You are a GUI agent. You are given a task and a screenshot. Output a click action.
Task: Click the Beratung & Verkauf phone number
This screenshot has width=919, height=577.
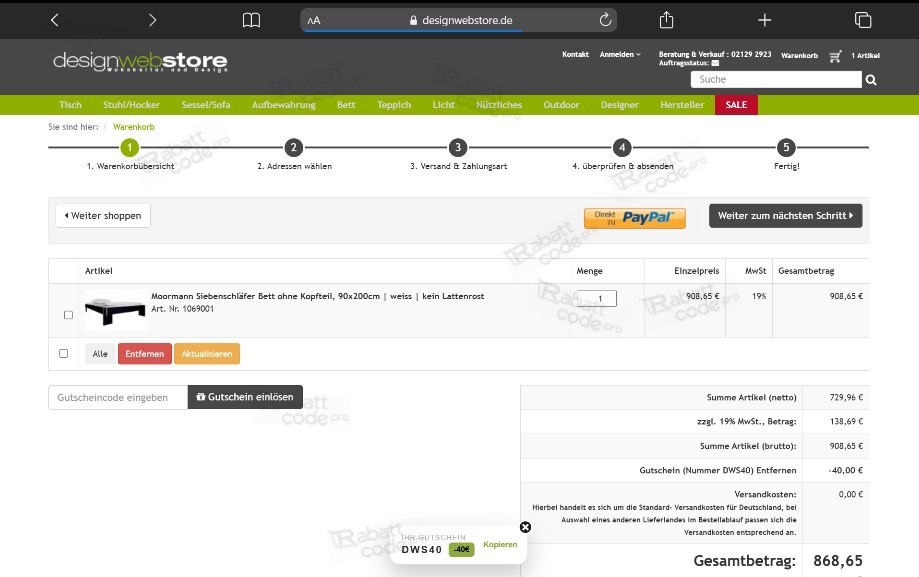pyautogui.click(x=751, y=55)
